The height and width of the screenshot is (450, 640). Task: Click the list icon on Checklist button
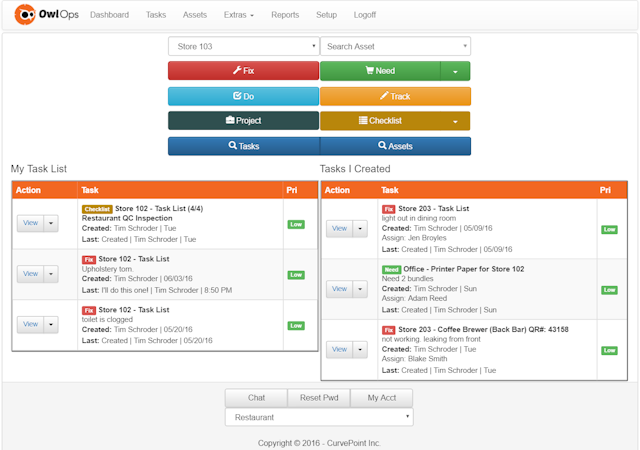363,120
